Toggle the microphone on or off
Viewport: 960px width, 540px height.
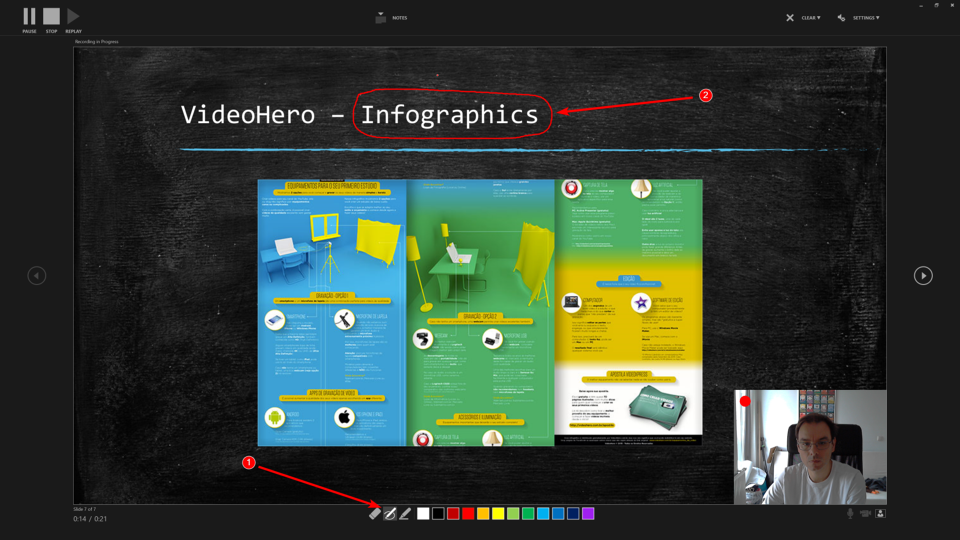pyautogui.click(x=850, y=514)
